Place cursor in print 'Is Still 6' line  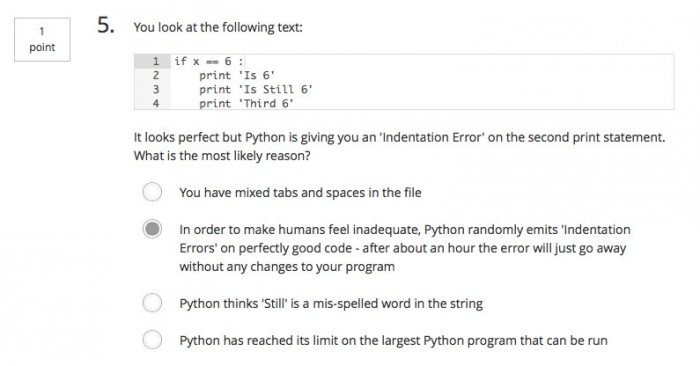256,89
